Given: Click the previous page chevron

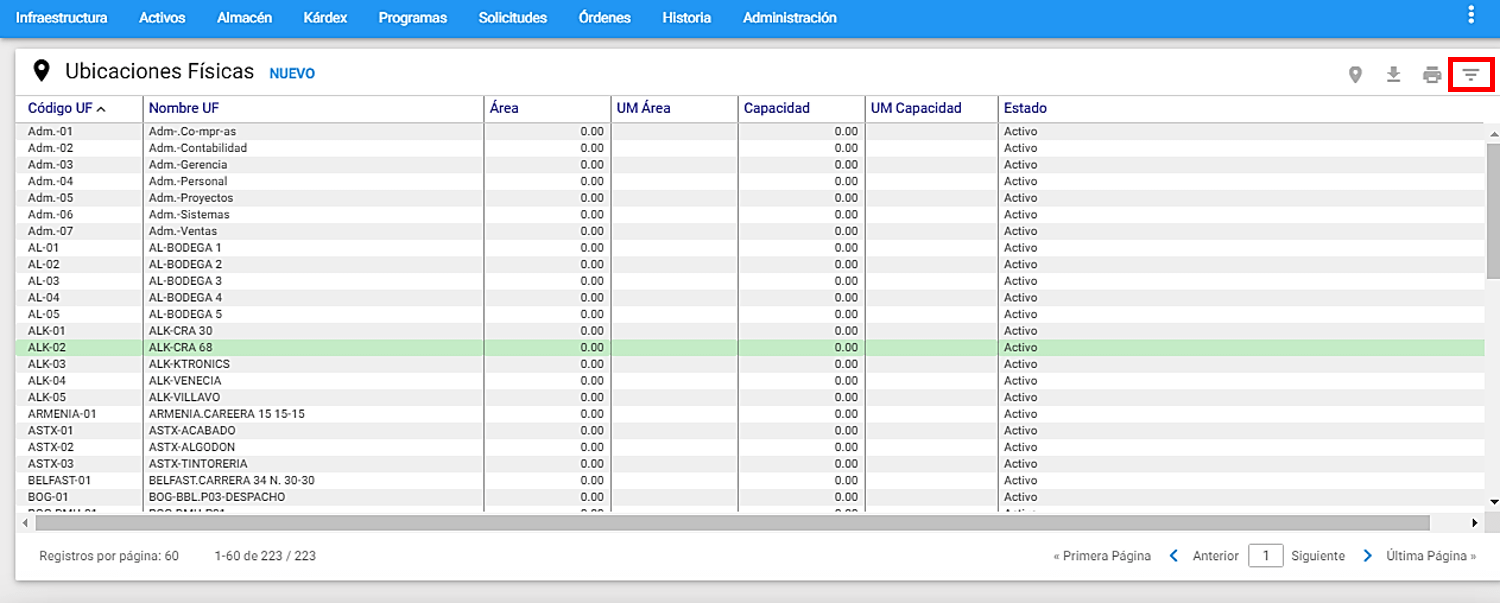Looking at the screenshot, I should tap(1174, 556).
